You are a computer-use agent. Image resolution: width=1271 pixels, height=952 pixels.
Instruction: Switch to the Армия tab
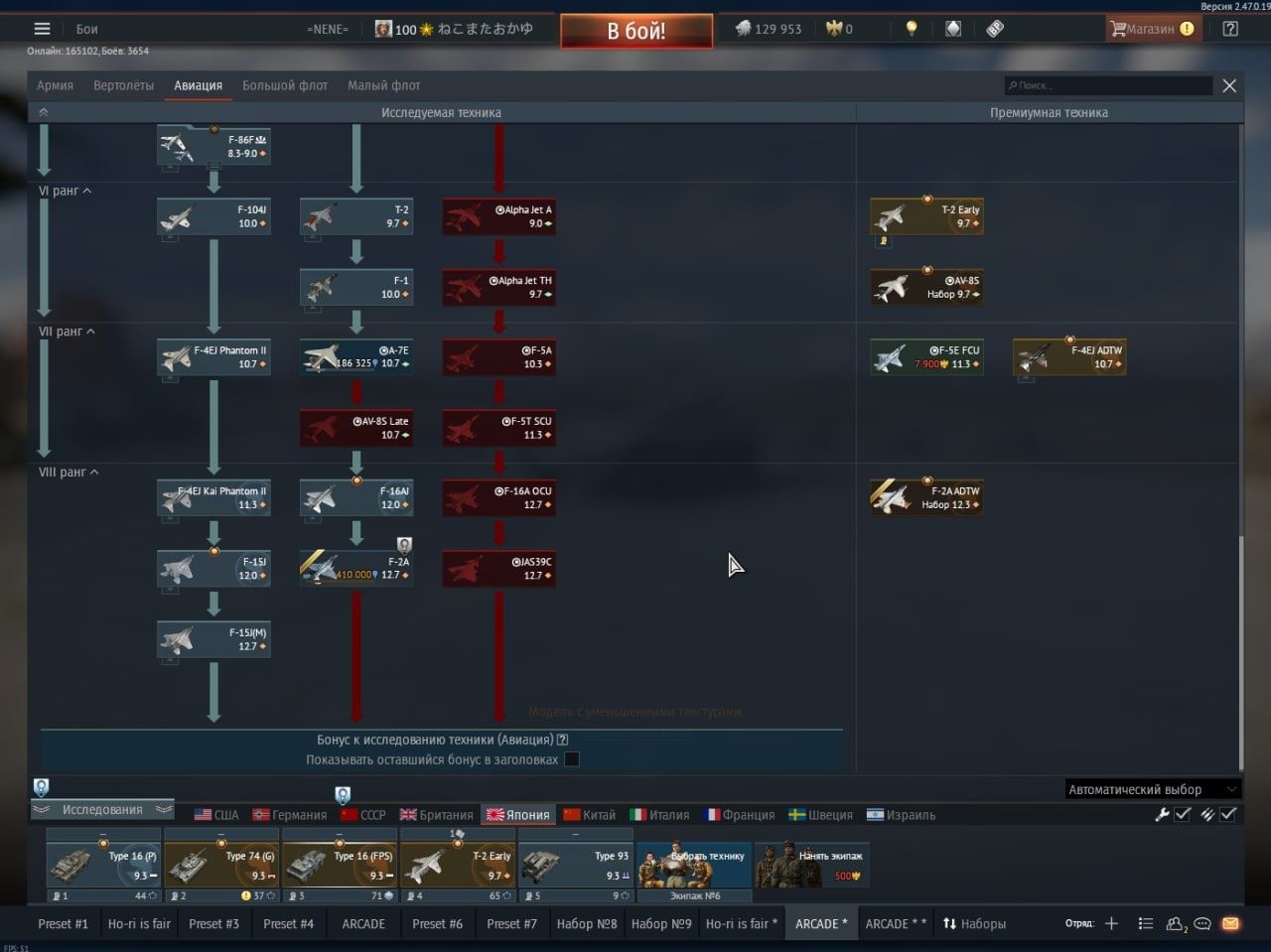[x=56, y=85]
